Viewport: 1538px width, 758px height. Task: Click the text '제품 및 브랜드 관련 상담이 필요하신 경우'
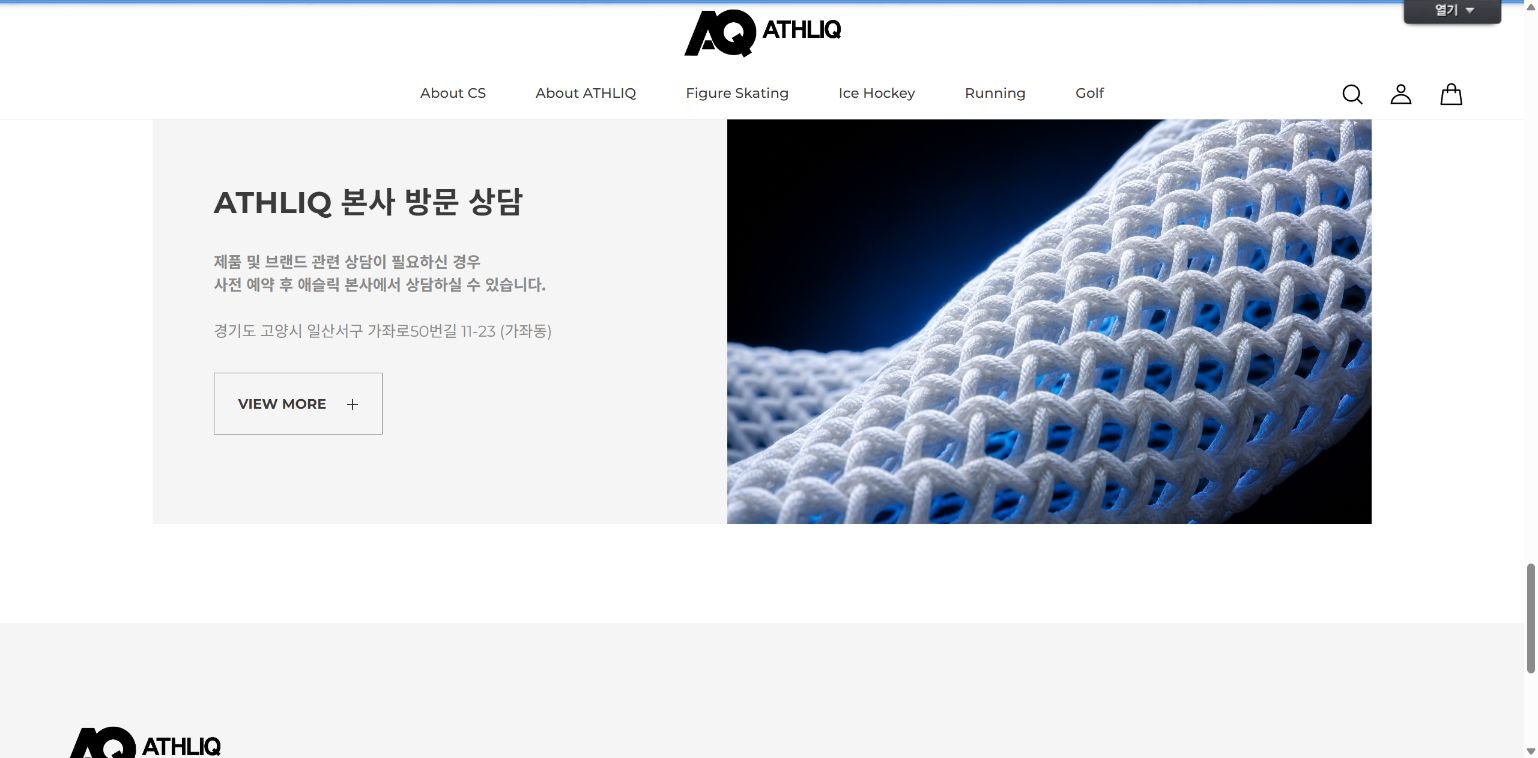(x=347, y=262)
